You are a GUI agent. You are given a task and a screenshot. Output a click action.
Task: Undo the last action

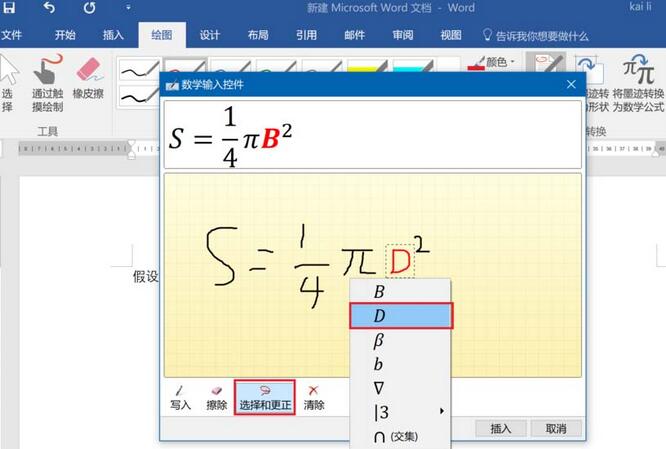(x=49, y=8)
